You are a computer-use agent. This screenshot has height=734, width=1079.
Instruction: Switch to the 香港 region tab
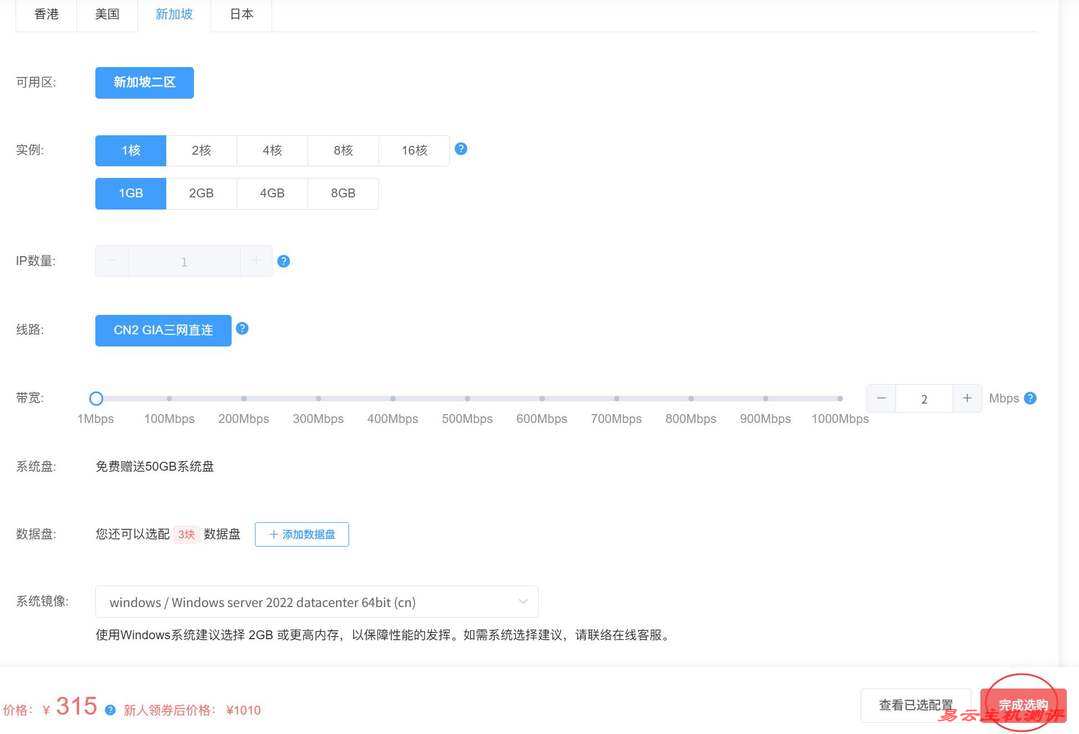click(45, 14)
